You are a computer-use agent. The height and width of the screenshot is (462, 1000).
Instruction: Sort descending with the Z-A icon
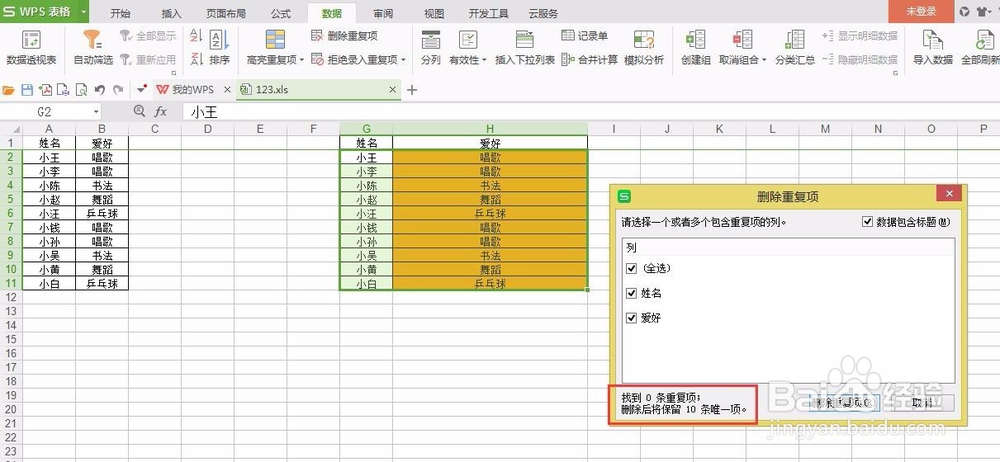pos(196,59)
